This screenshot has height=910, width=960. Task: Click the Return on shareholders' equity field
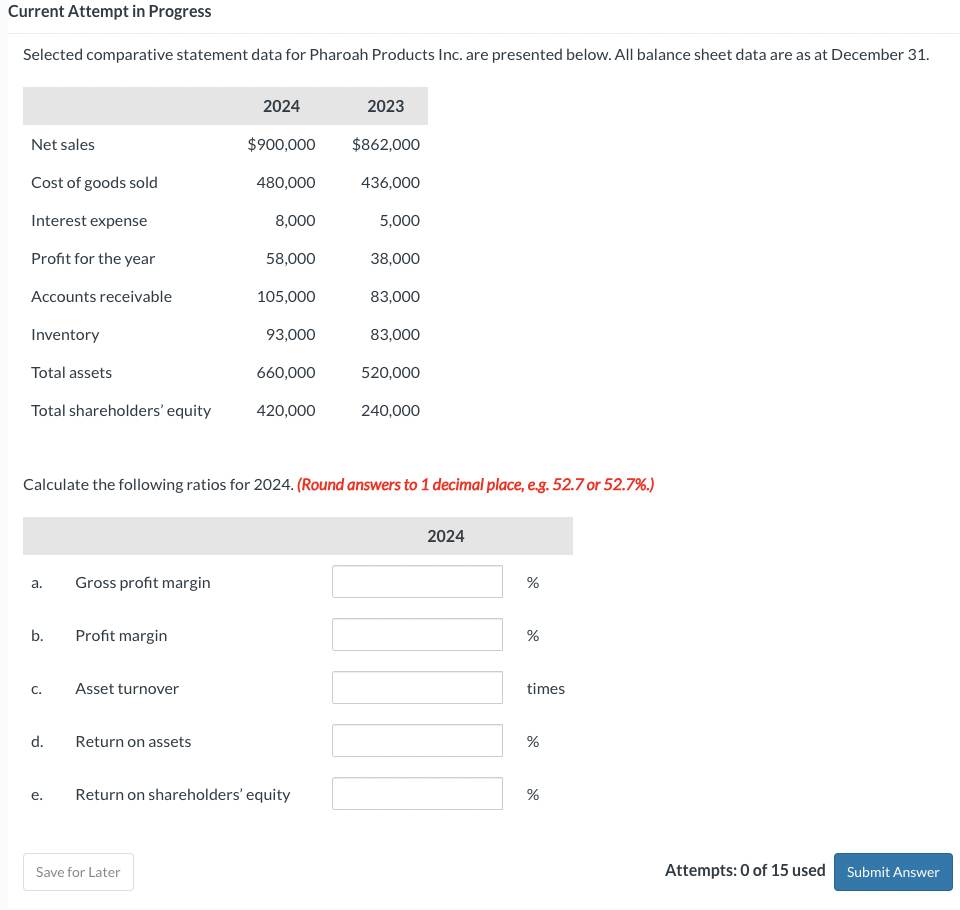tap(416, 793)
